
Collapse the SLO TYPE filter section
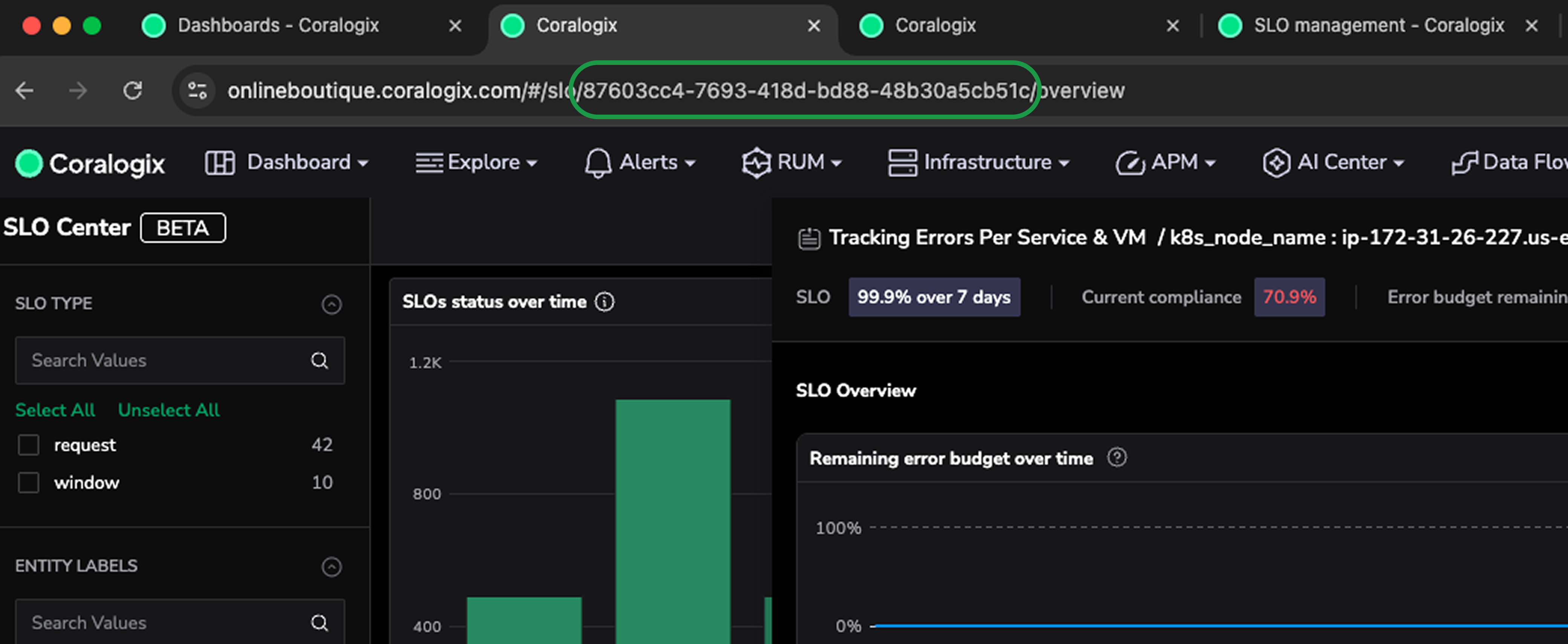tap(332, 304)
